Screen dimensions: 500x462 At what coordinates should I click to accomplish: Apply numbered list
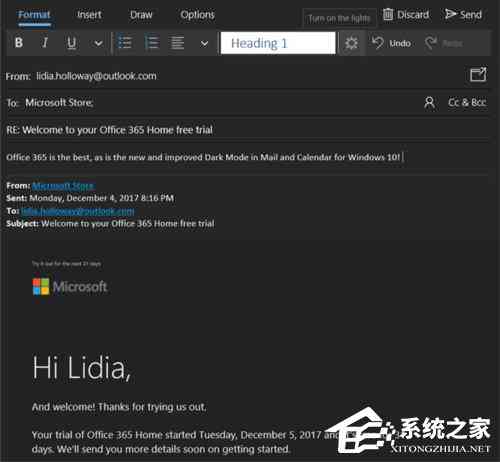151,43
